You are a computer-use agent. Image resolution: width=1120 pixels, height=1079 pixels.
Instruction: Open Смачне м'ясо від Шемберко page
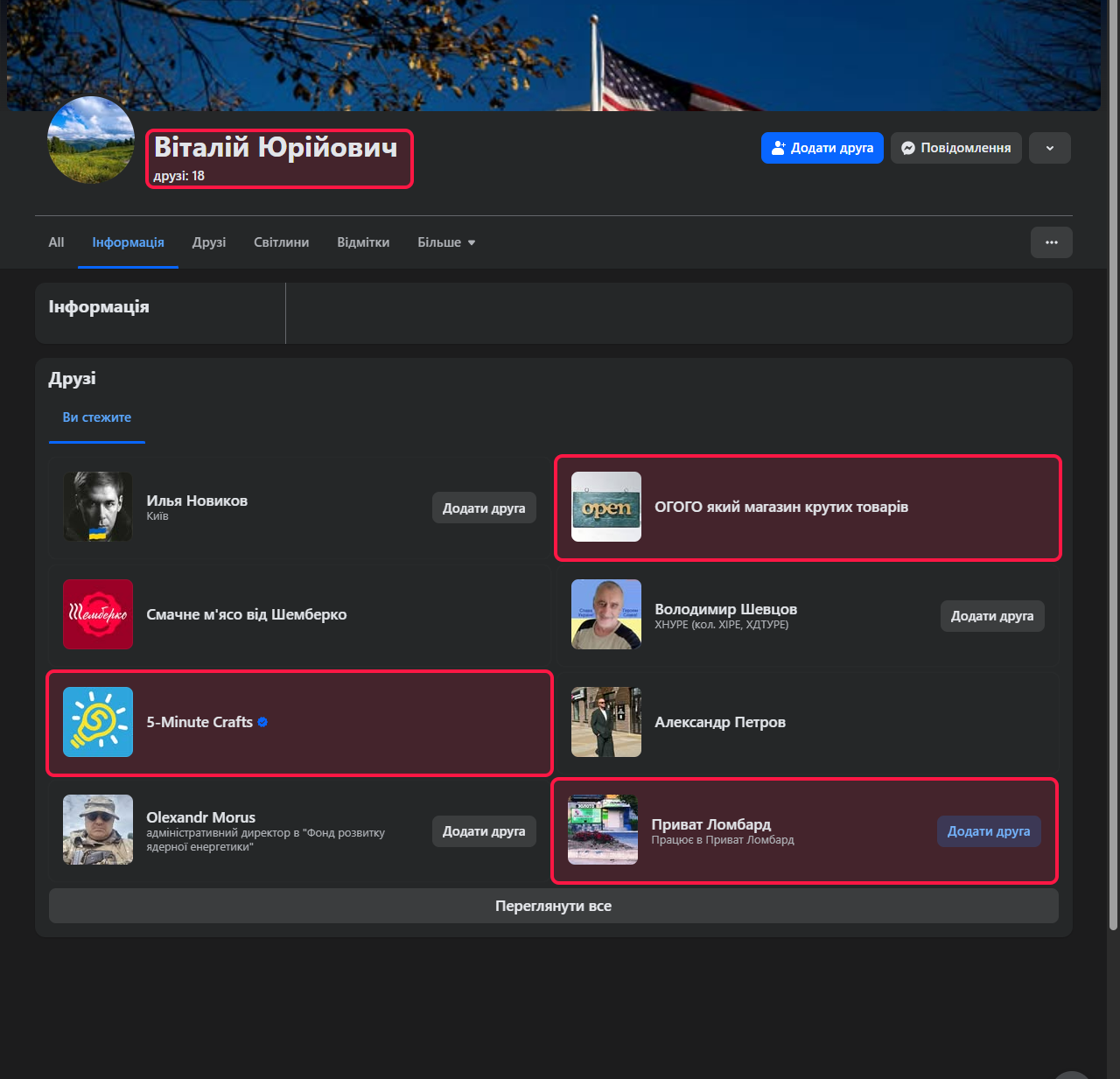point(247,614)
